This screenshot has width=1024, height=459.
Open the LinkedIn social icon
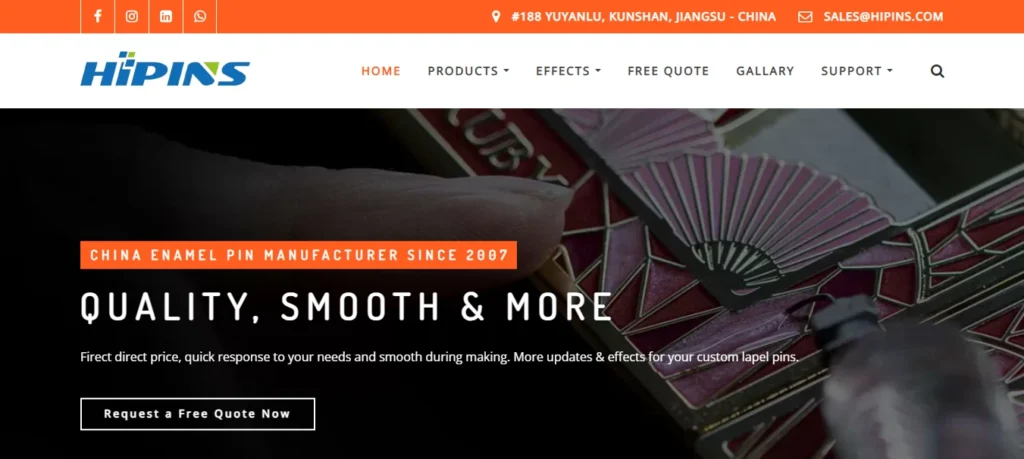point(166,16)
